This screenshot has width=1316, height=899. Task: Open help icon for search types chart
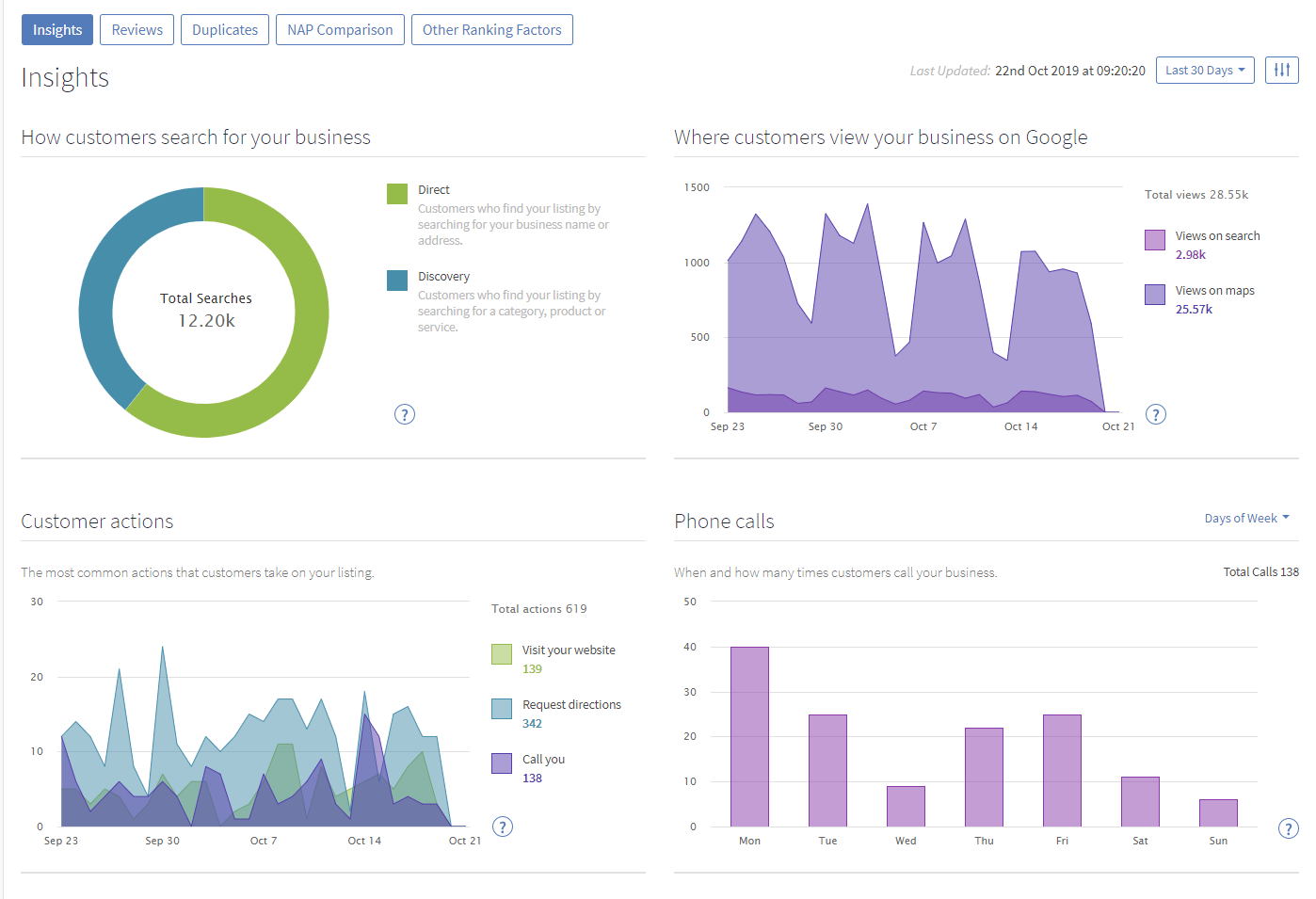point(405,414)
